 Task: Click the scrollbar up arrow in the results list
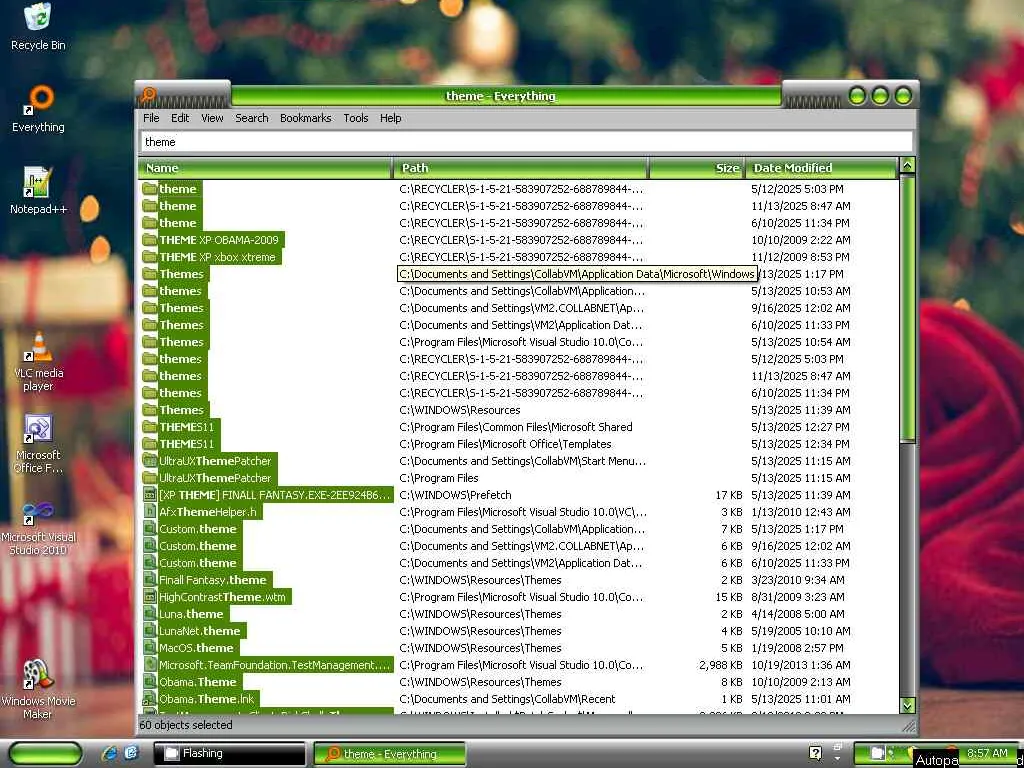[906, 165]
